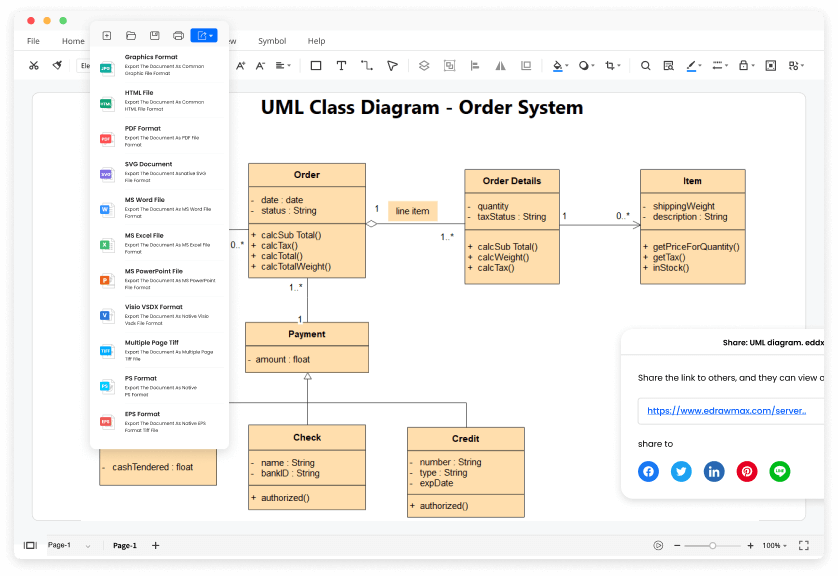Click the flip mirror icon
This screenshot has height=576, width=838.
pyautogui.click(x=500, y=66)
